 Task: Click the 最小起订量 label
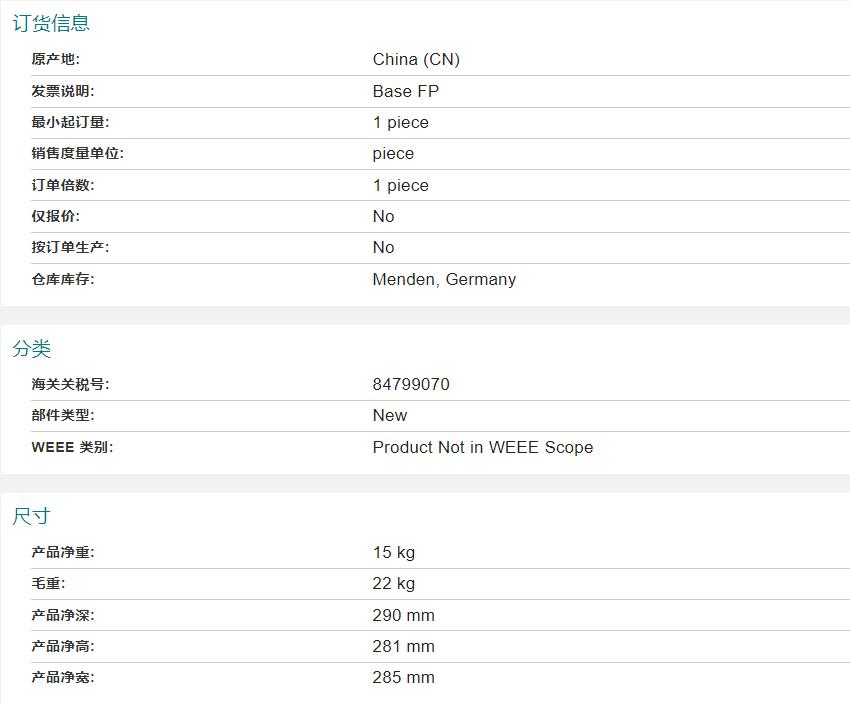pyautogui.click(x=70, y=122)
